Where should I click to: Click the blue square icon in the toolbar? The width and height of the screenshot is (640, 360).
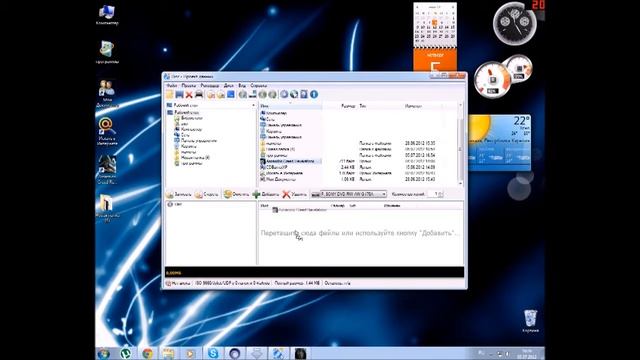[x=231, y=94]
